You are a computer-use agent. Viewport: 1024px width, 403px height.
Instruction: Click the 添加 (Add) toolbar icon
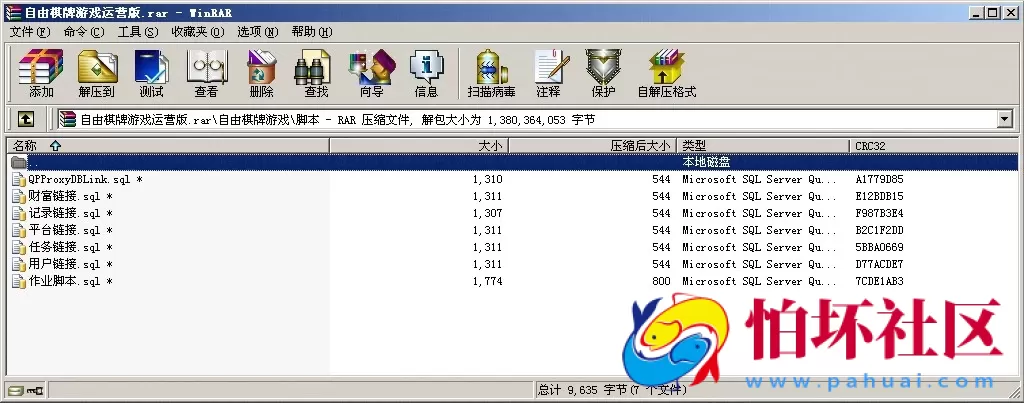click(x=41, y=73)
